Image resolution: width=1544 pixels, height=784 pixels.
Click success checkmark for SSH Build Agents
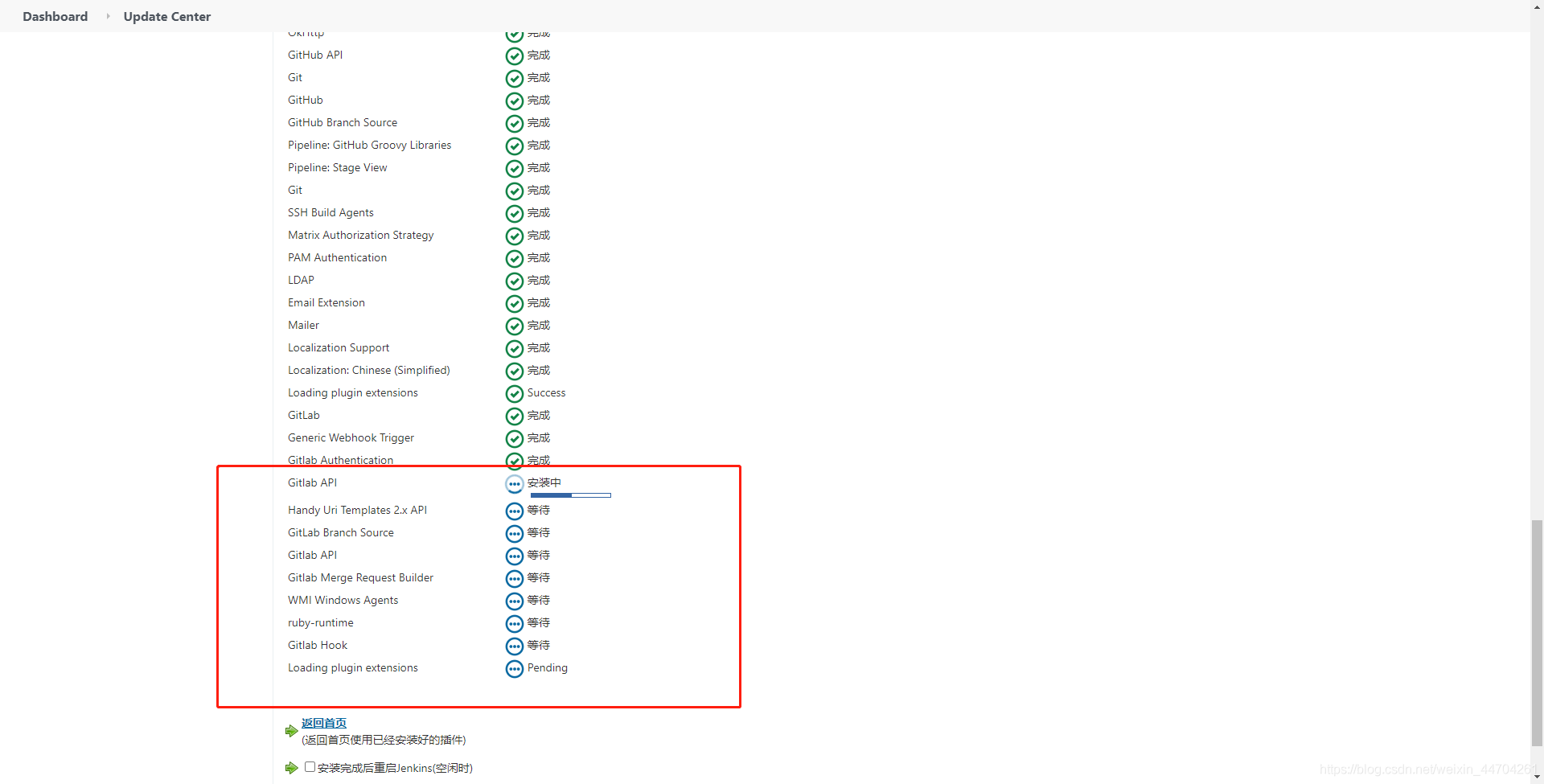(x=515, y=214)
